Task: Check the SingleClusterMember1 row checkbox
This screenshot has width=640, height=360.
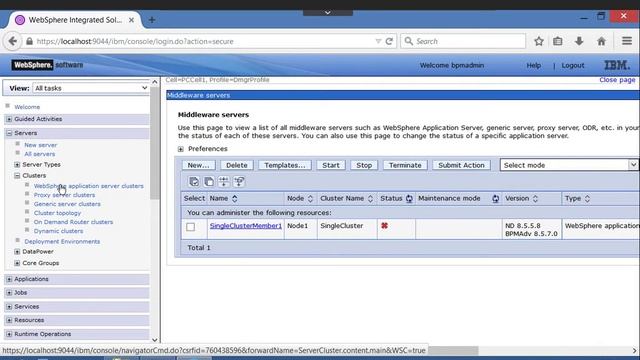Action: (x=191, y=227)
